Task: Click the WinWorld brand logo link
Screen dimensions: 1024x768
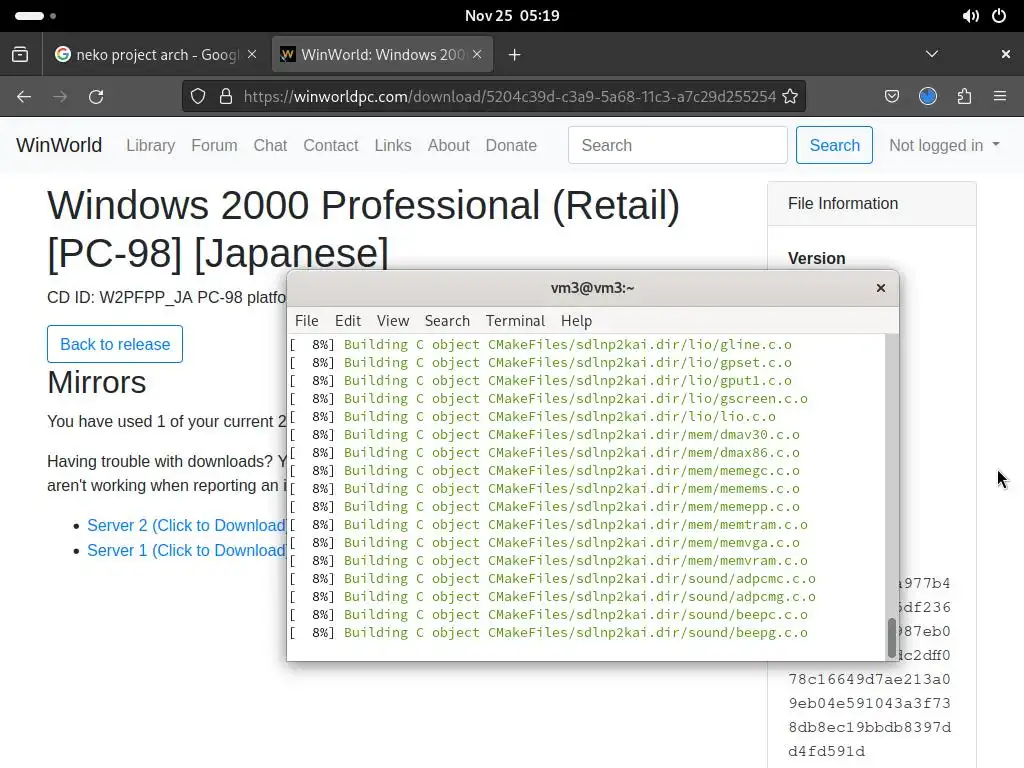Action: pyautogui.click(x=59, y=145)
